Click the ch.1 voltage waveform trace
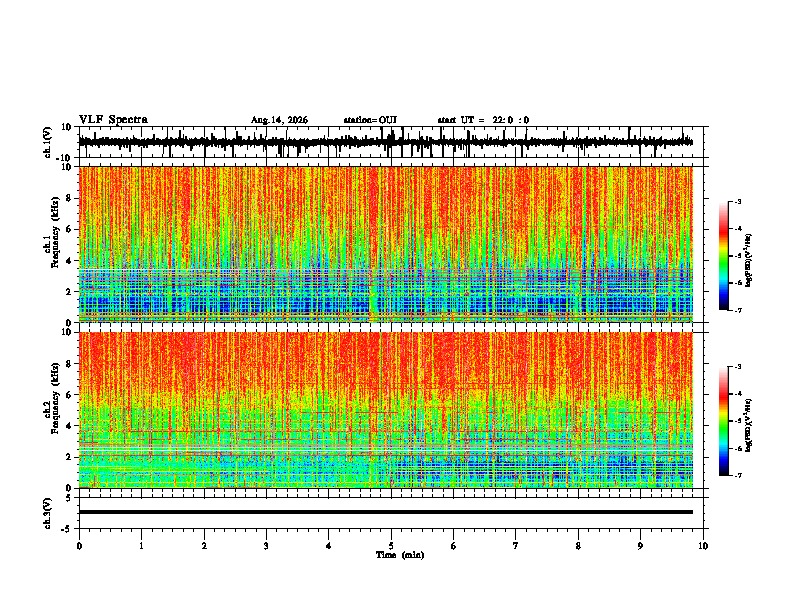Viewport: 792px width, 612px height. 385,142
